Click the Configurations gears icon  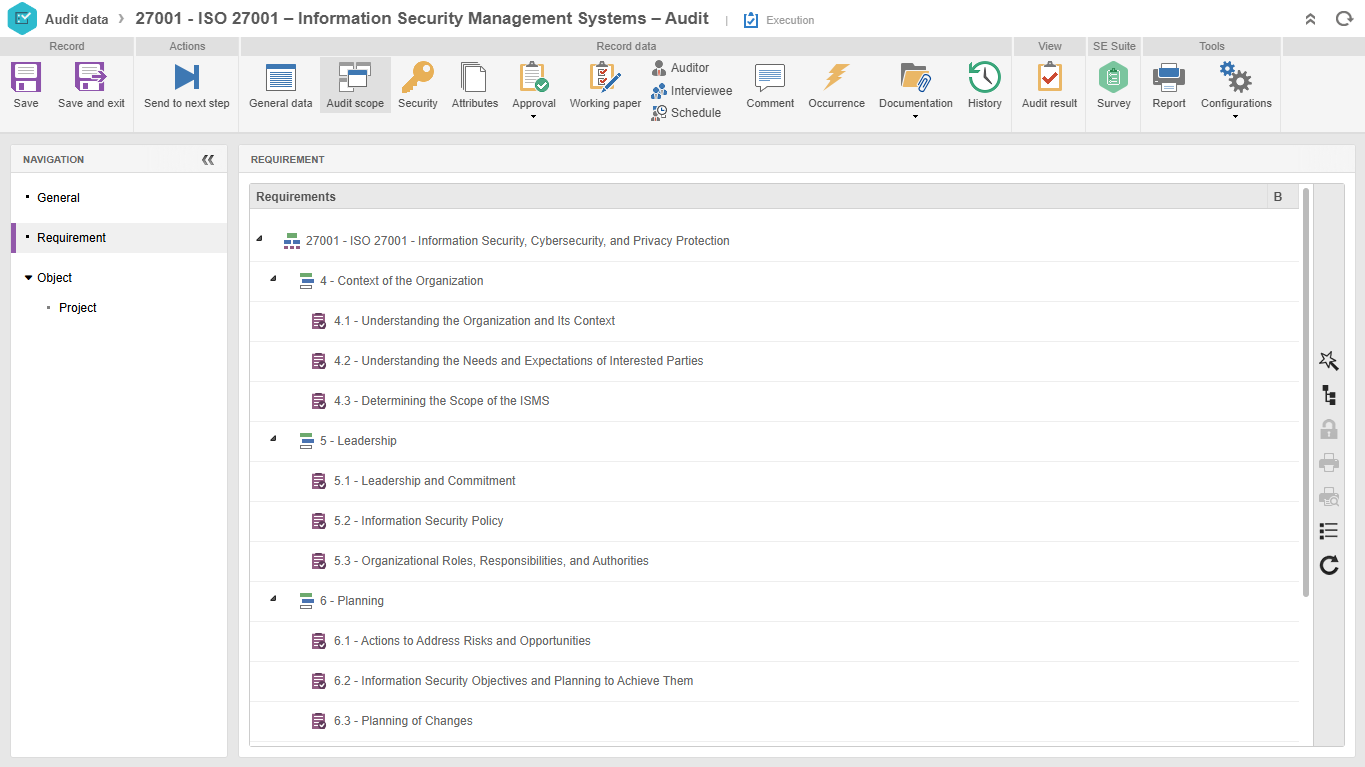(x=1236, y=78)
